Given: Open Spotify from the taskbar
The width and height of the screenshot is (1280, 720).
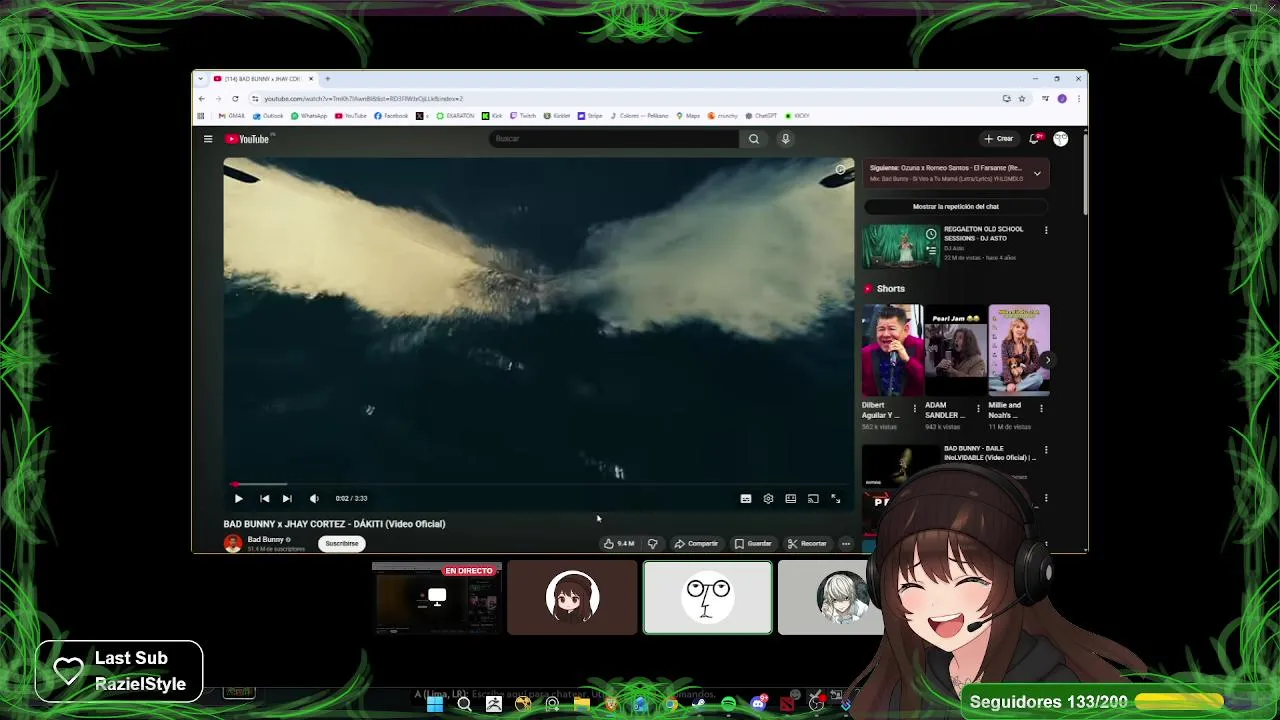Looking at the screenshot, I should click(728, 704).
